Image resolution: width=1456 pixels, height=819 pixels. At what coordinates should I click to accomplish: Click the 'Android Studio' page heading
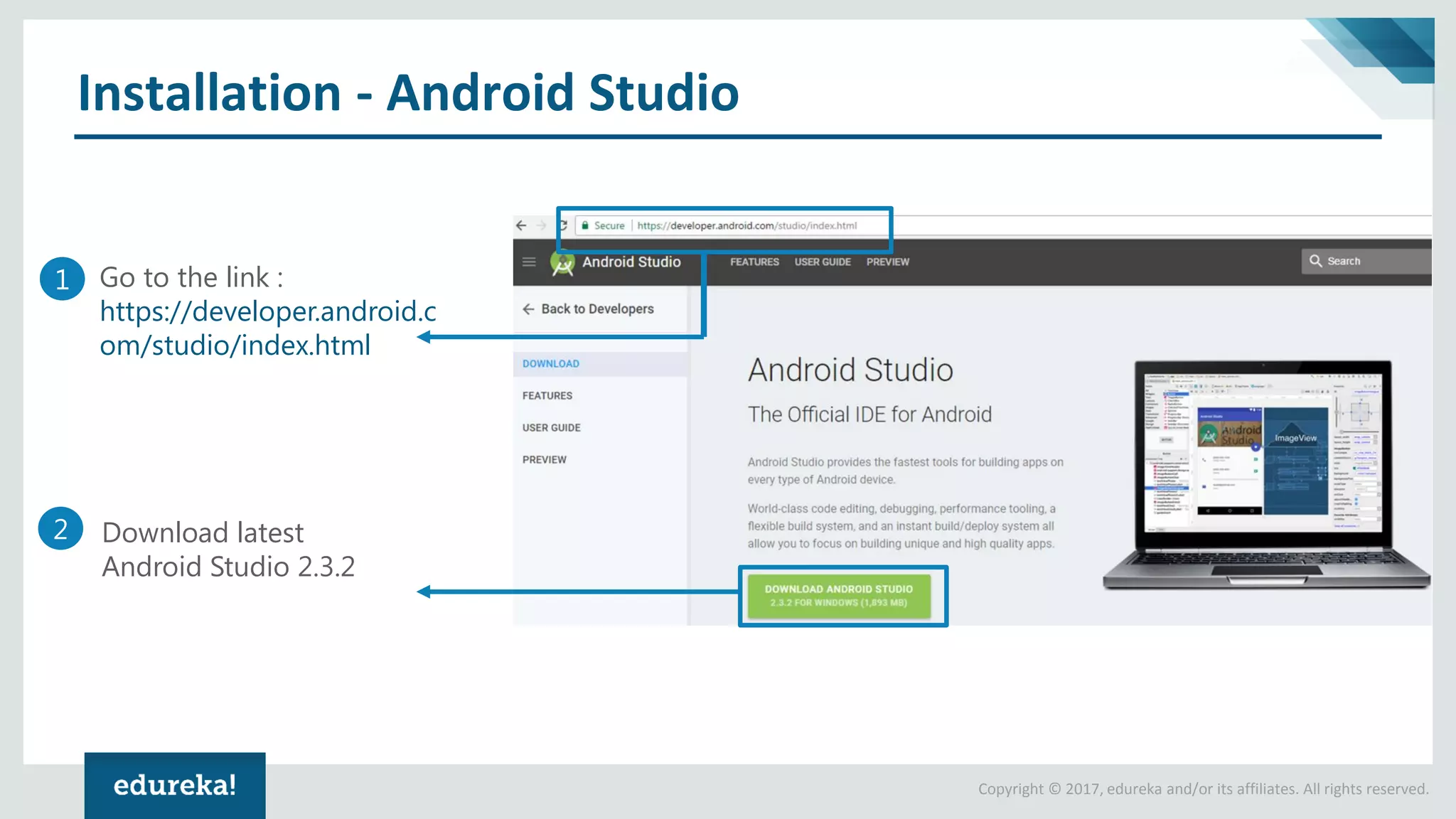[850, 370]
